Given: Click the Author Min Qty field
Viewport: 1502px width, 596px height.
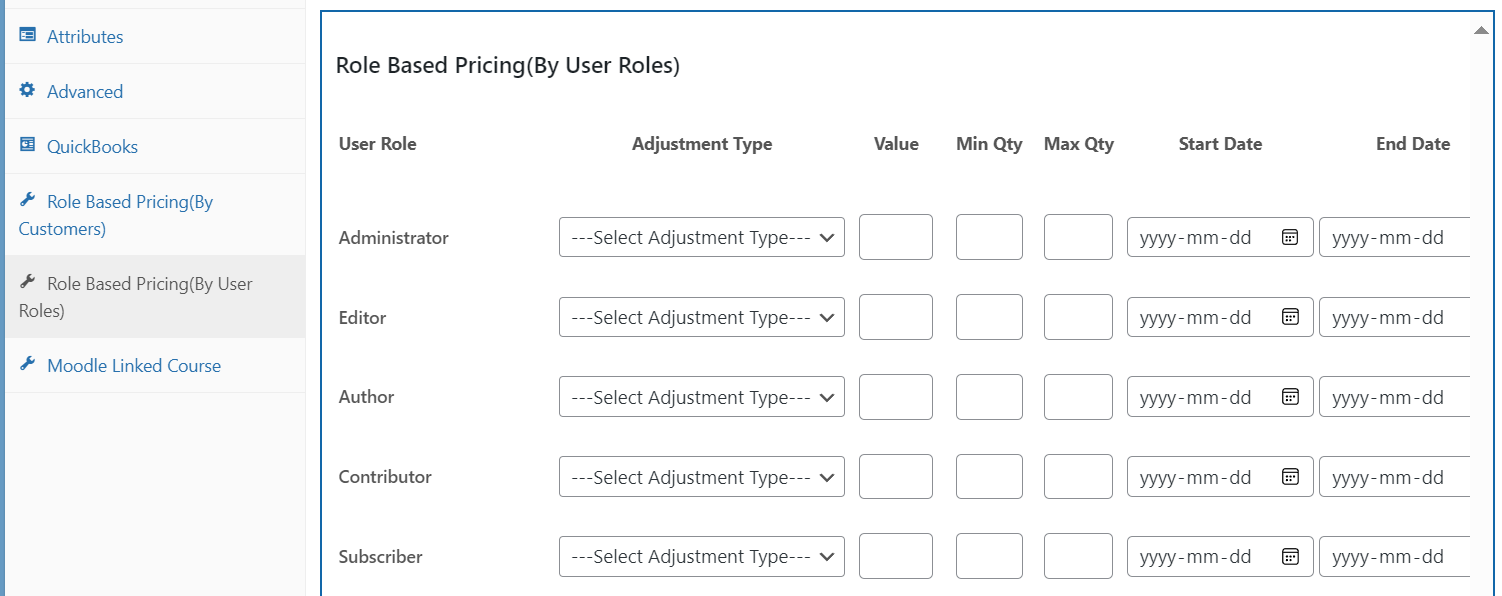Looking at the screenshot, I should (x=989, y=397).
